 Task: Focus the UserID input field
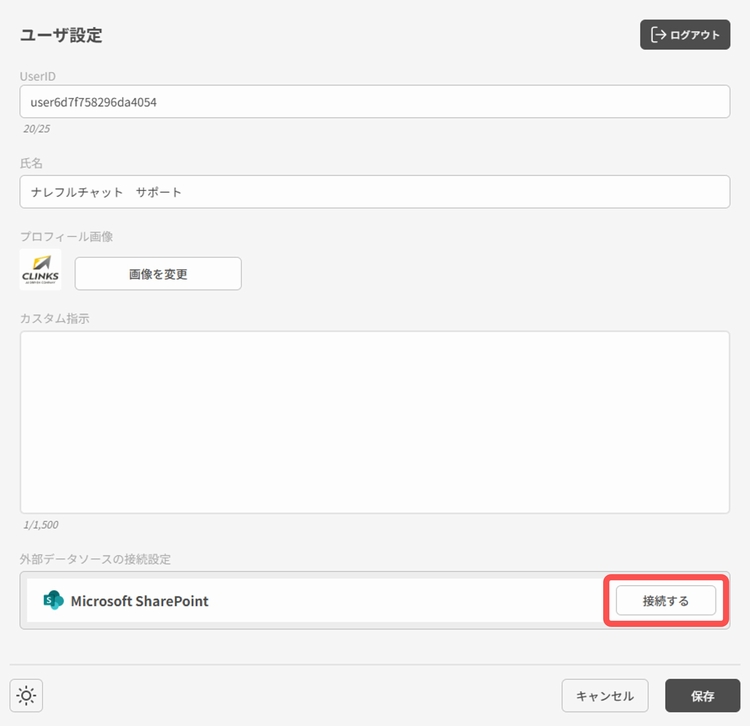pyautogui.click(x=374, y=102)
